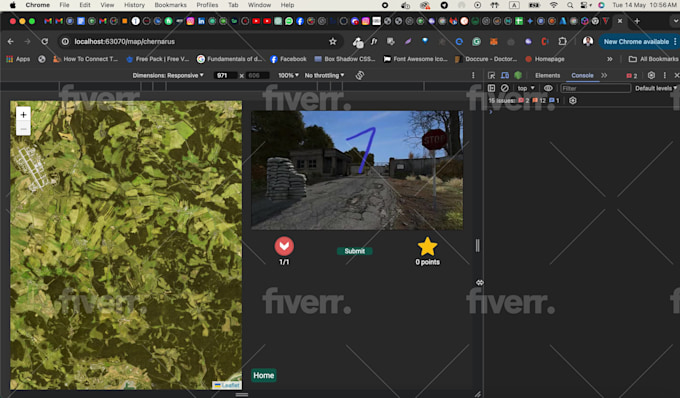
Task: Click the viewport side resize handle
Action: click(x=477, y=245)
